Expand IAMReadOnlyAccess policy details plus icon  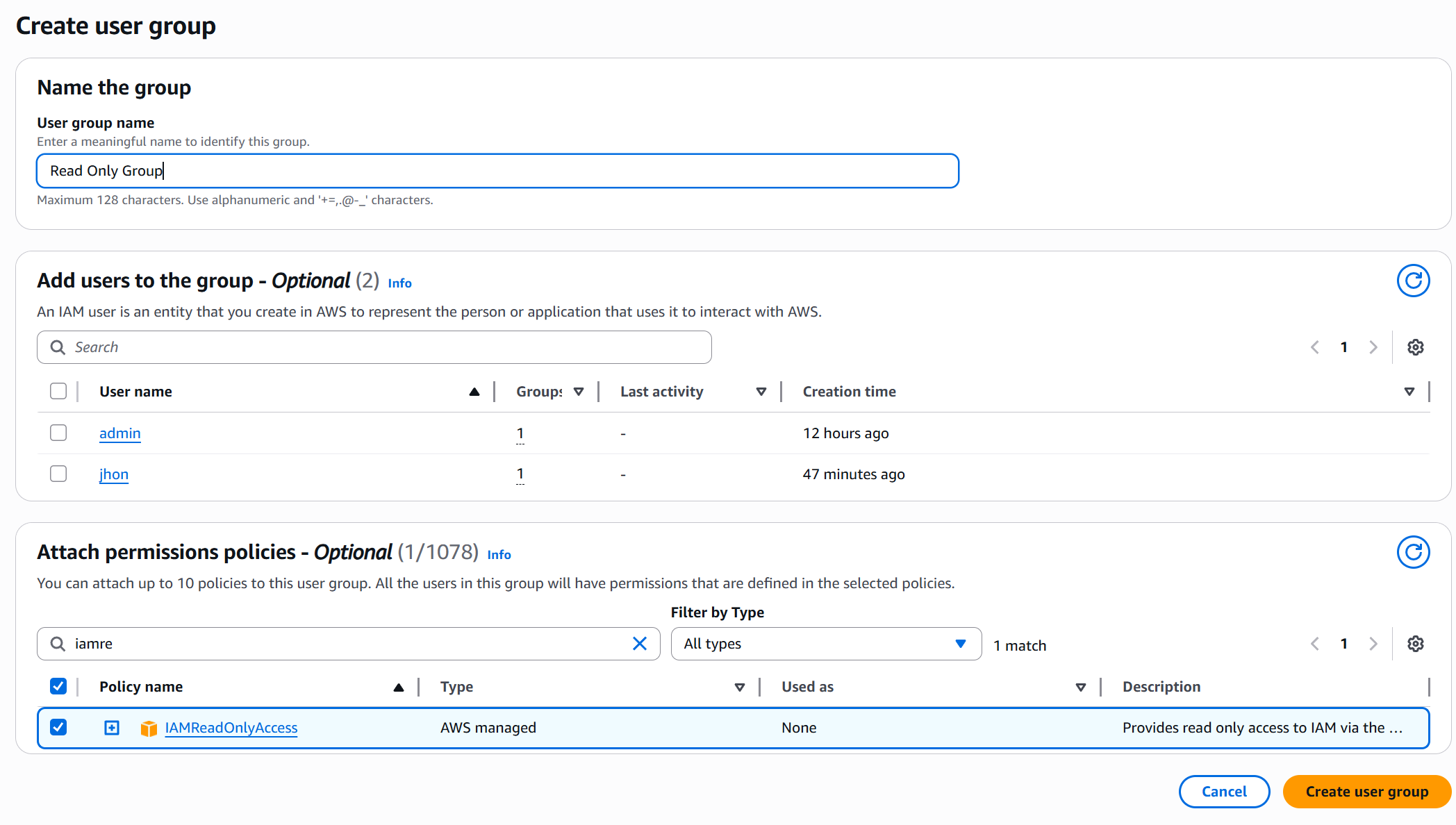click(x=112, y=728)
